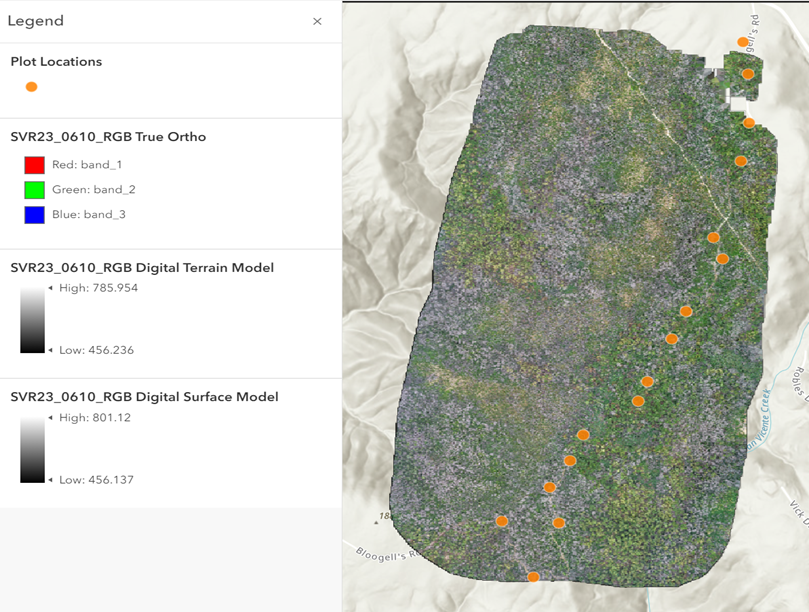The width and height of the screenshot is (809, 612).
Task: Click the High: 785.954 terrain label
Action: [x=98, y=288]
